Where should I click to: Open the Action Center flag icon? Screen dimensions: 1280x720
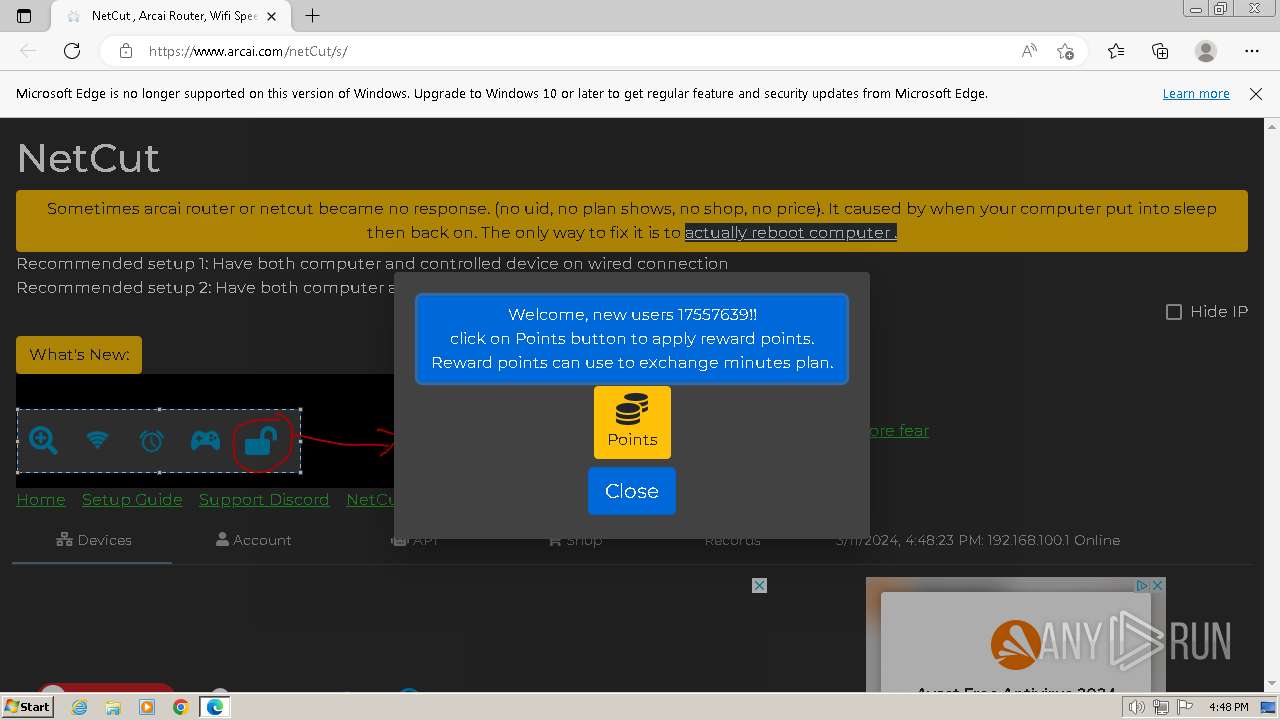(1185, 707)
